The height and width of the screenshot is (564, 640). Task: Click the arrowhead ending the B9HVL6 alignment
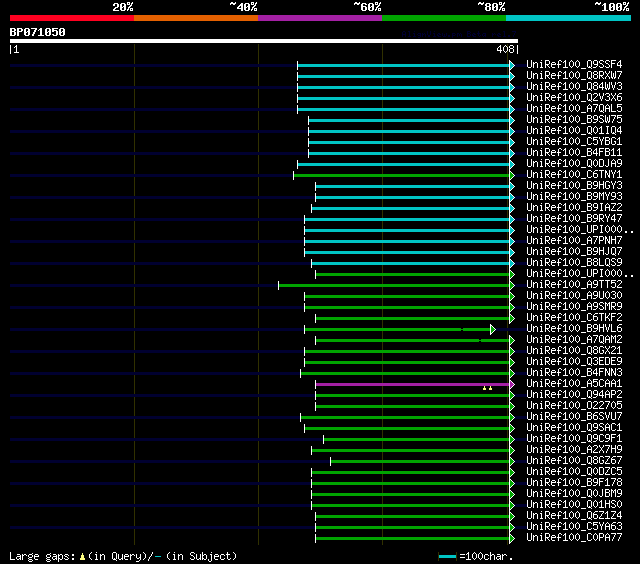(x=493, y=329)
